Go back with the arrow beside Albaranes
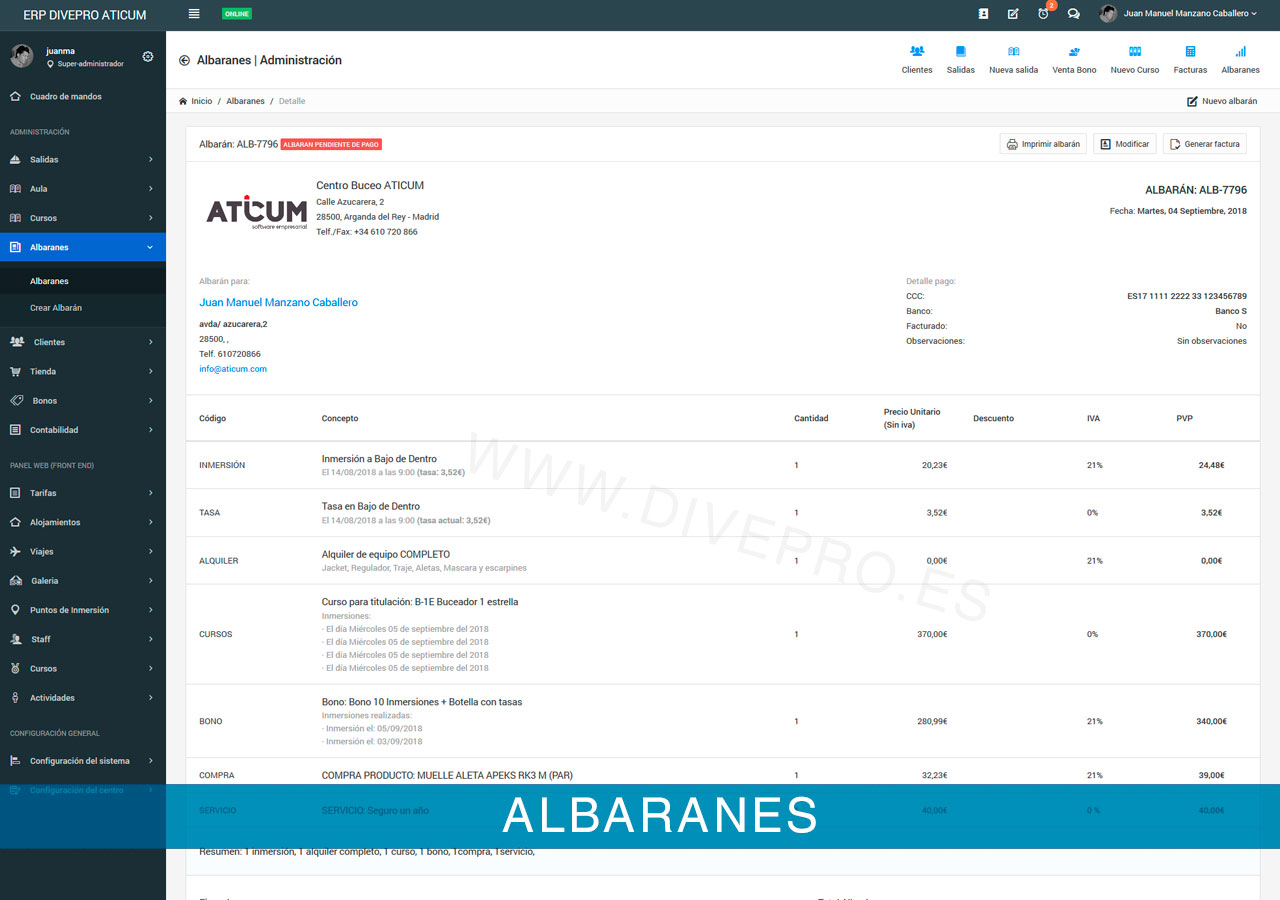 pyautogui.click(x=184, y=60)
